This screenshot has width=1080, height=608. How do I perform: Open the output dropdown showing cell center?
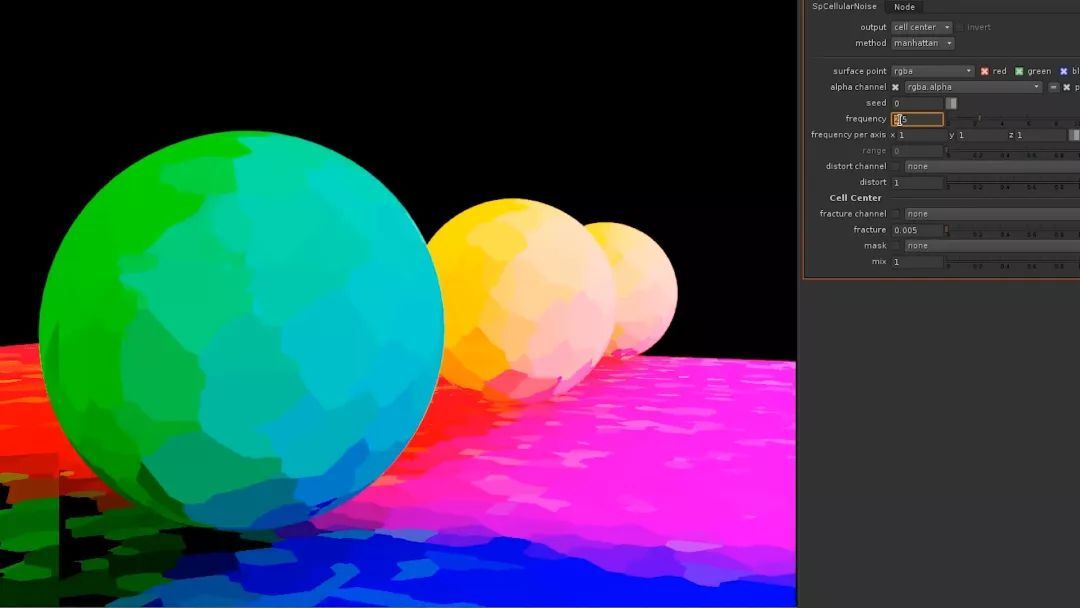921,27
